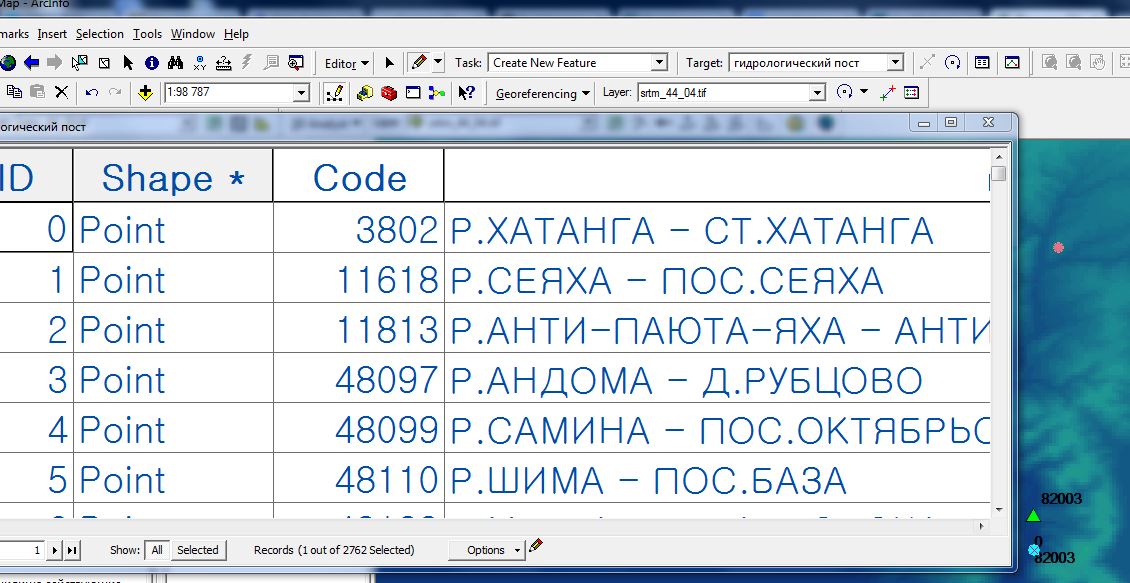Click the table editing pencil indicator
Viewport: 1130px width, 583px height.
click(535, 546)
